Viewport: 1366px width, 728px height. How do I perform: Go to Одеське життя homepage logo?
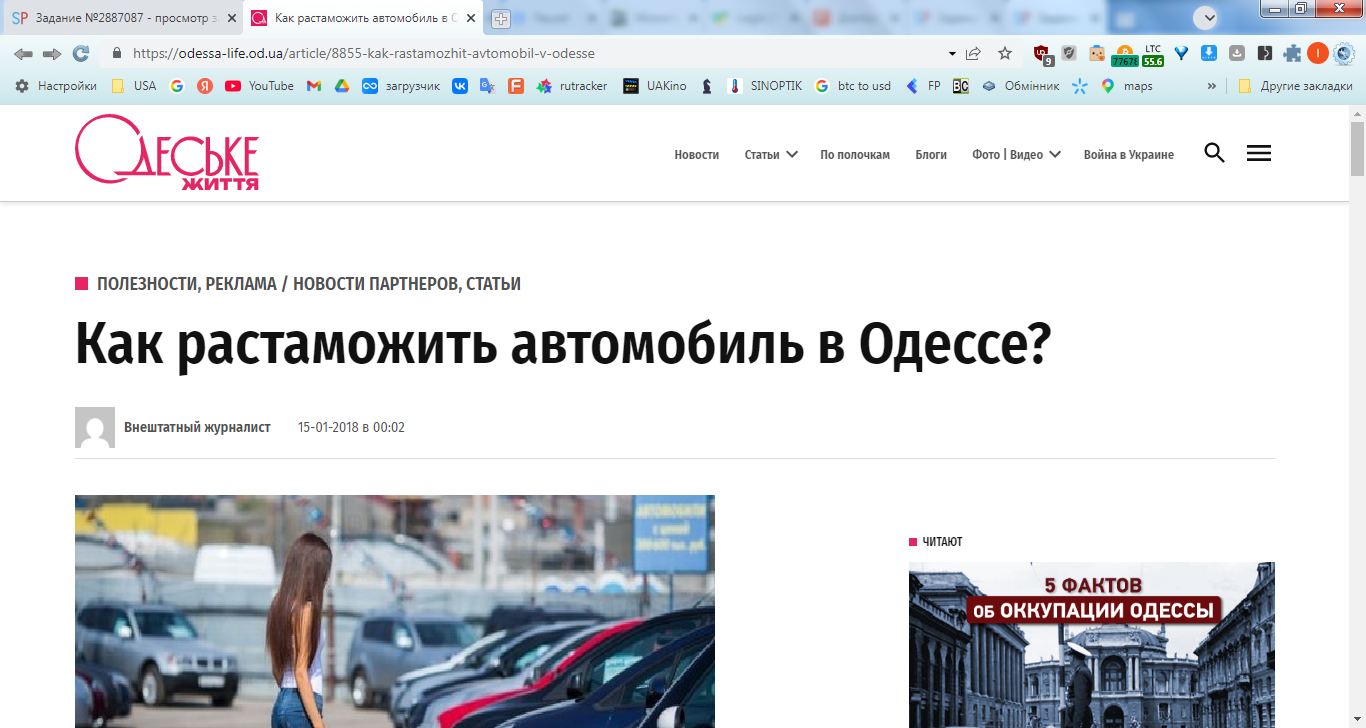(x=167, y=152)
